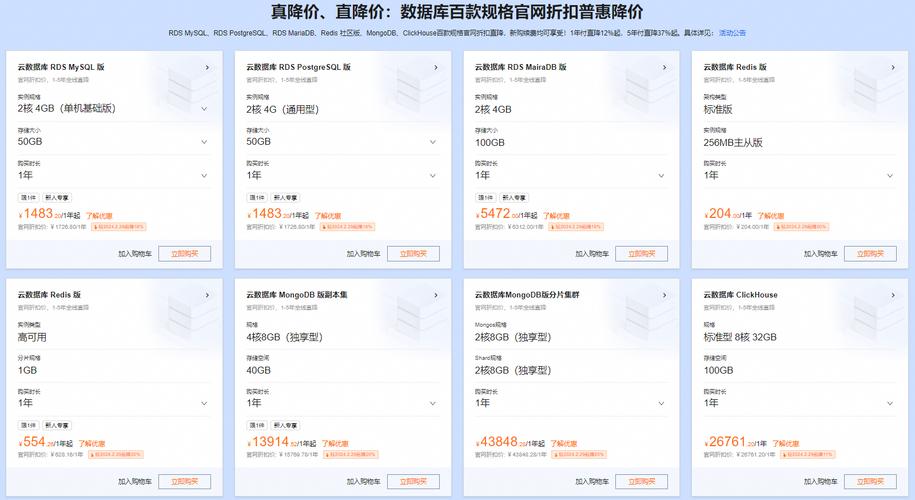915x500 pixels.
Task: Open RDS PostgreSQL card details arrow
Action: 436,68
